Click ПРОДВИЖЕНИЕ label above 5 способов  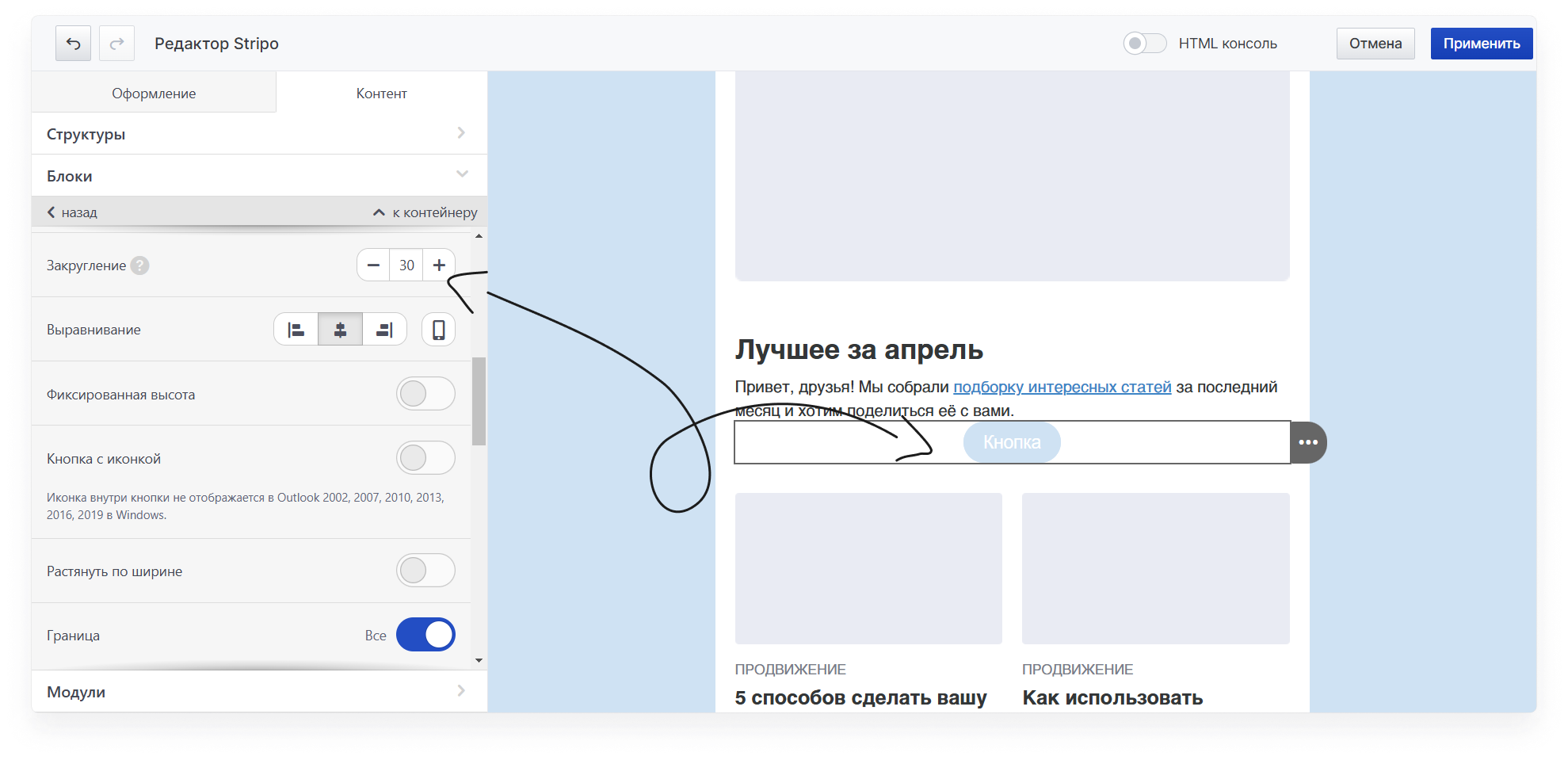point(790,670)
